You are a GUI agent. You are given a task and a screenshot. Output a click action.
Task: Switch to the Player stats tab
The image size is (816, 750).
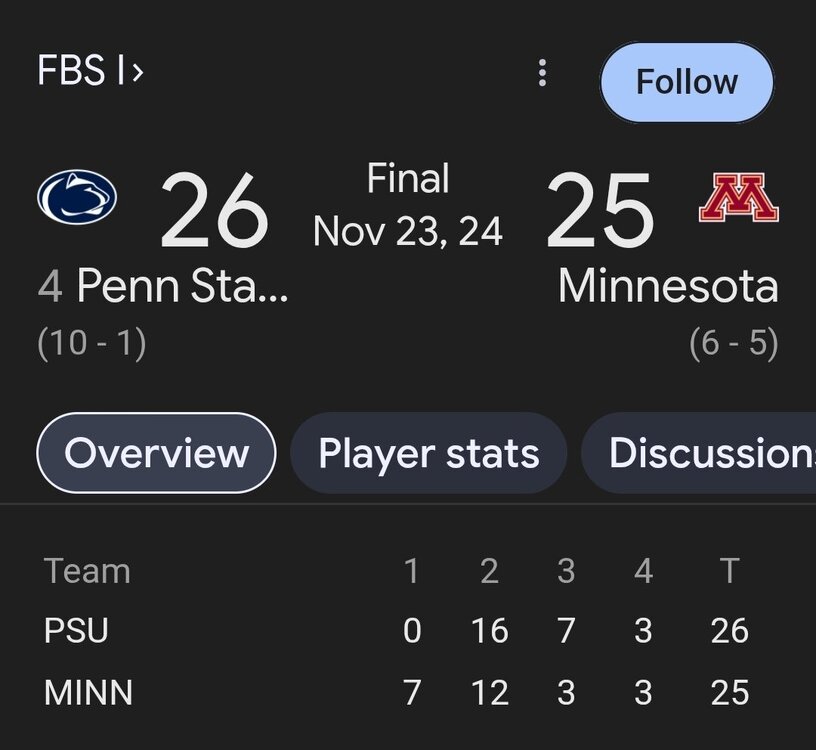tap(428, 453)
